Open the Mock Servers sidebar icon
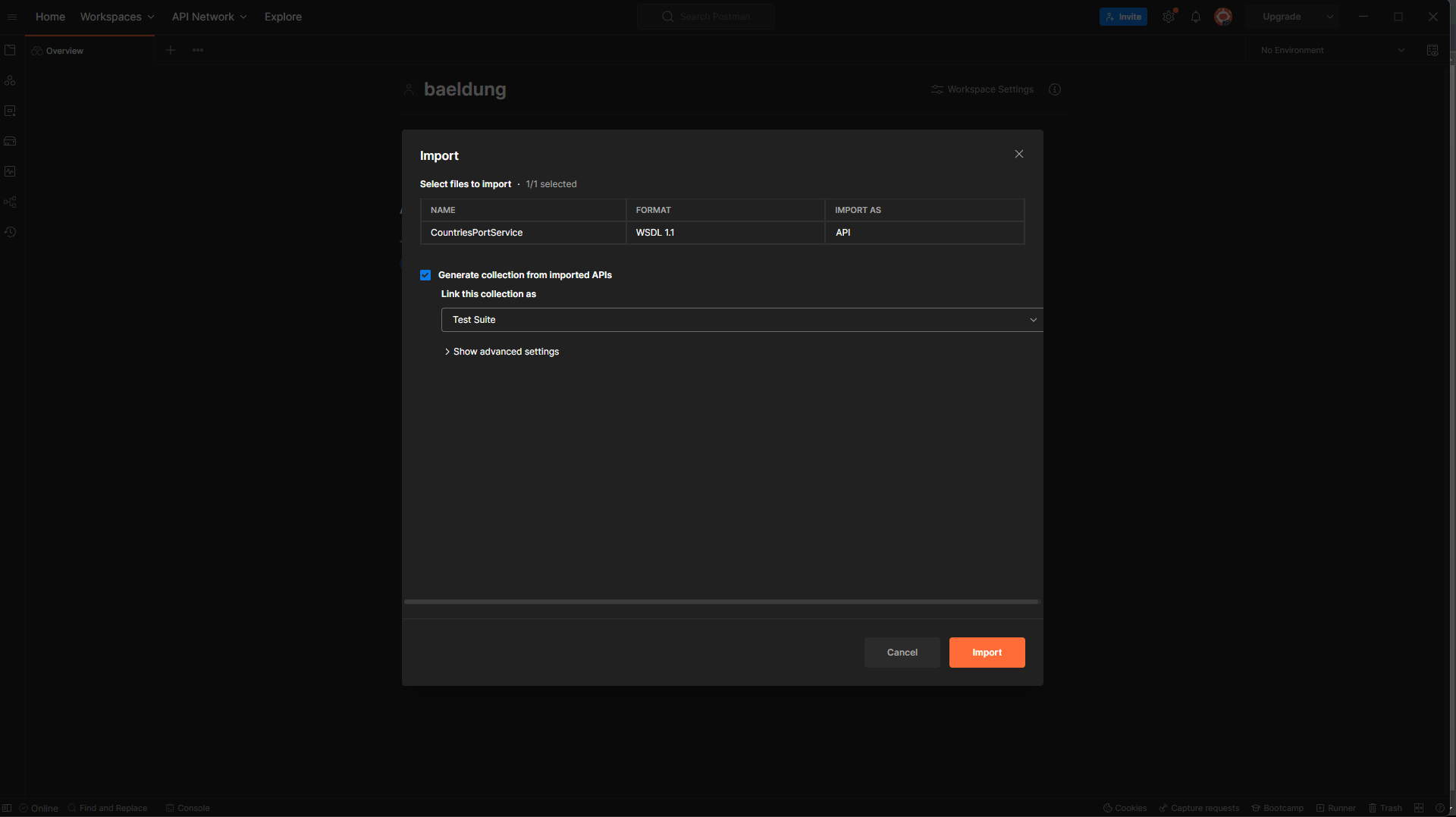1456x817 pixels. click(x=10, y=141)
